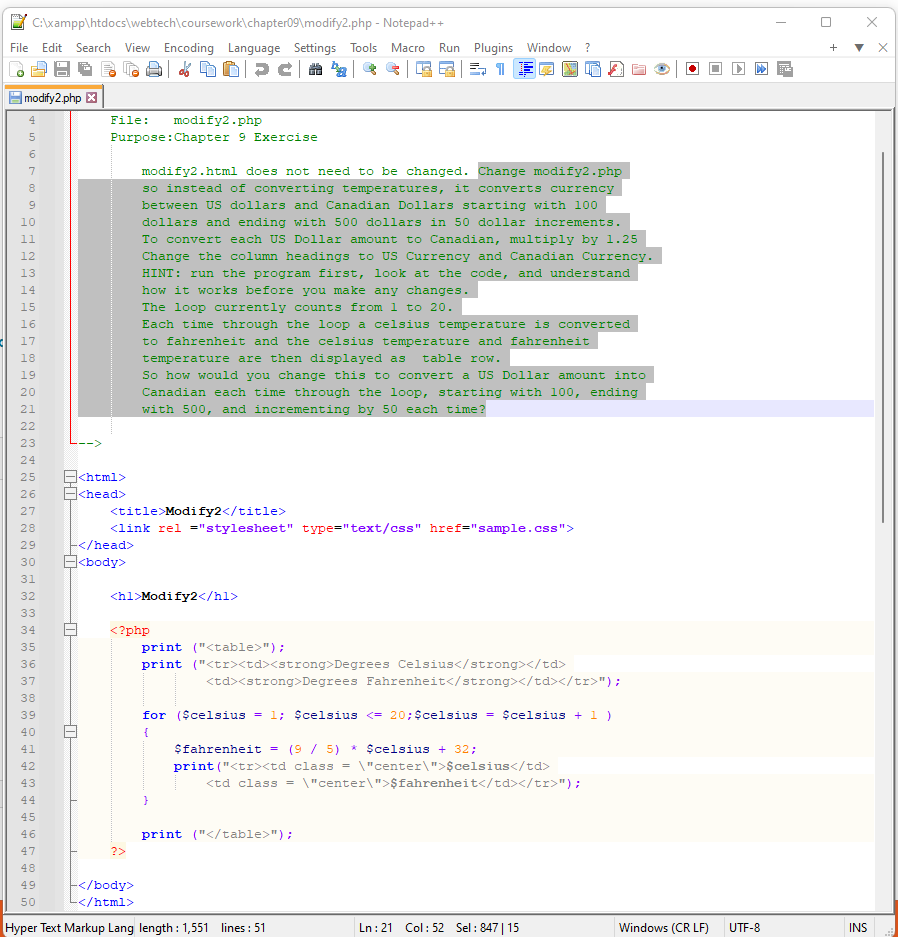Screen dimensions: 898x937
Task: Stop macro recording square button
Action: click(x=715, y=69)
